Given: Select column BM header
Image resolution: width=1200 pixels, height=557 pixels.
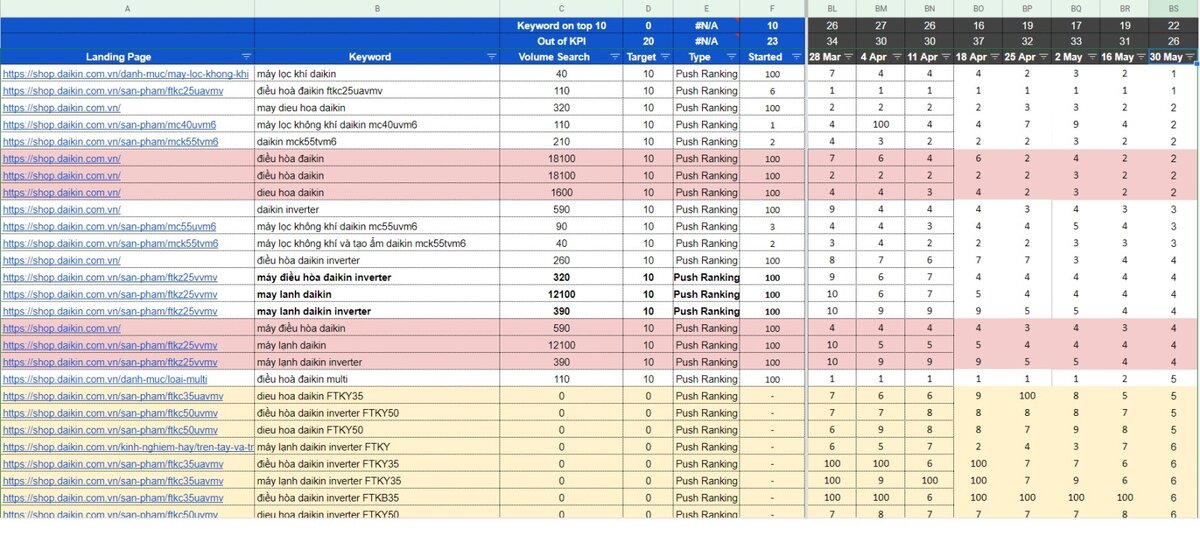Looking at the screenshot, I should 881,8.
